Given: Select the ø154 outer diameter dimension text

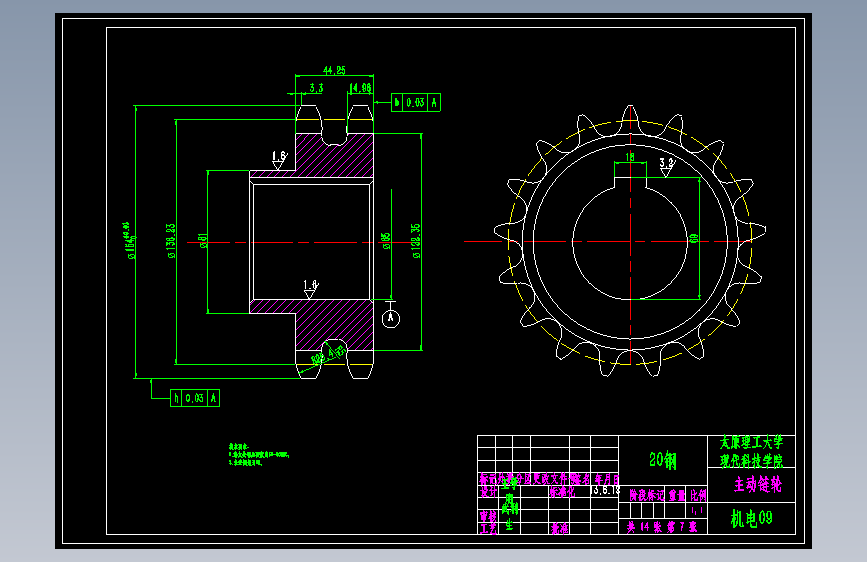Looking at the screenshot, I should point(130,241).
